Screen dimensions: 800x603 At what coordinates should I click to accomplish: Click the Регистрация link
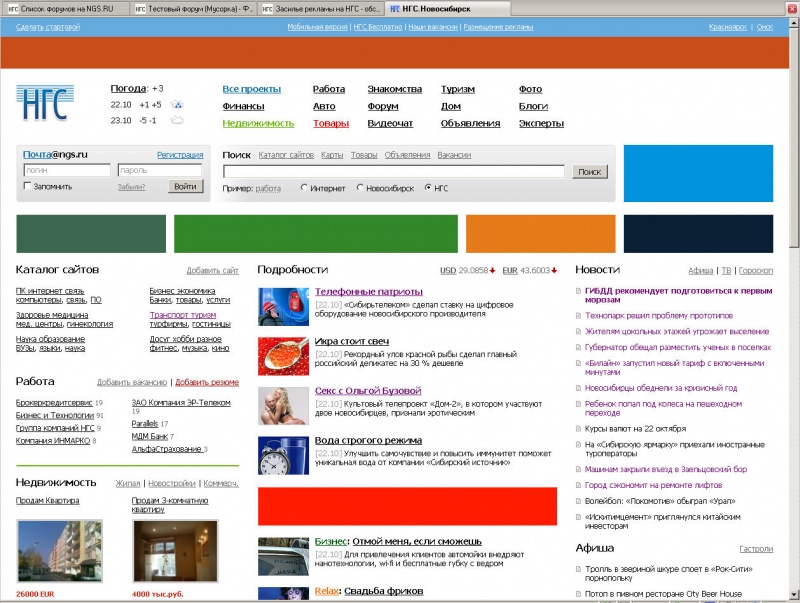pos(180,155)
